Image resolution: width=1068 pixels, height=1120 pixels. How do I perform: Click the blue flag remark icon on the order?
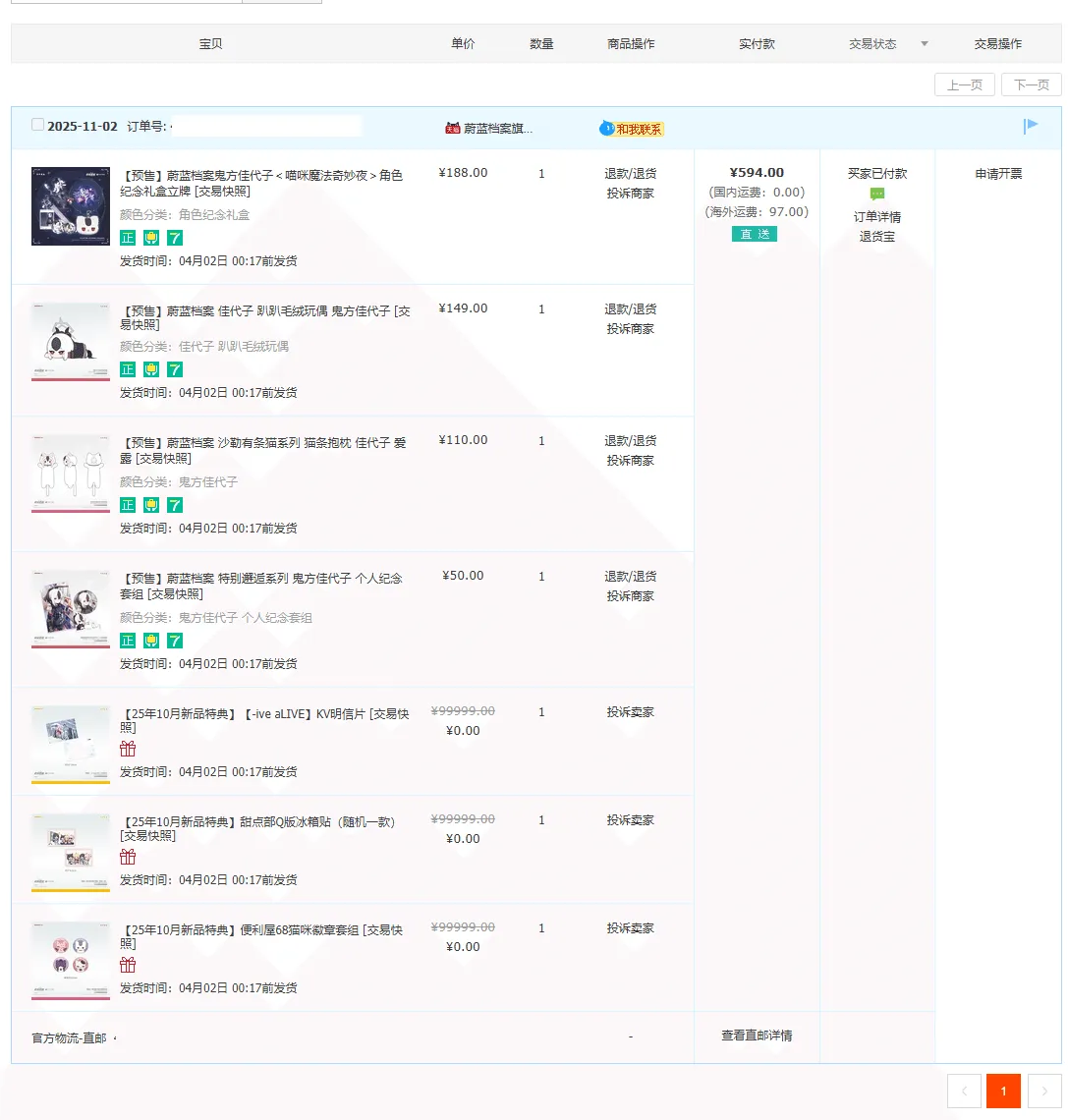[1030, 126]
